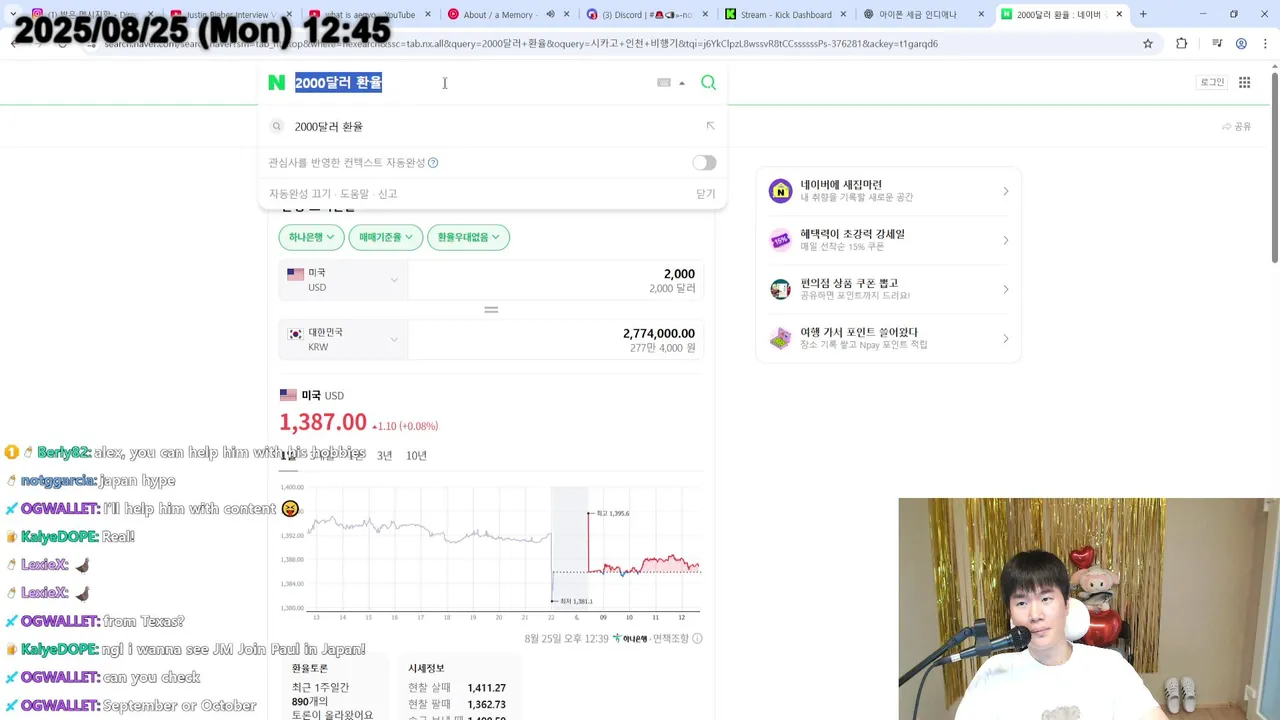Open the browser extensions puzzle icon
The width and height of the screenshot is (1280, 720).
pyautogui.click(x=1181, y=44)
